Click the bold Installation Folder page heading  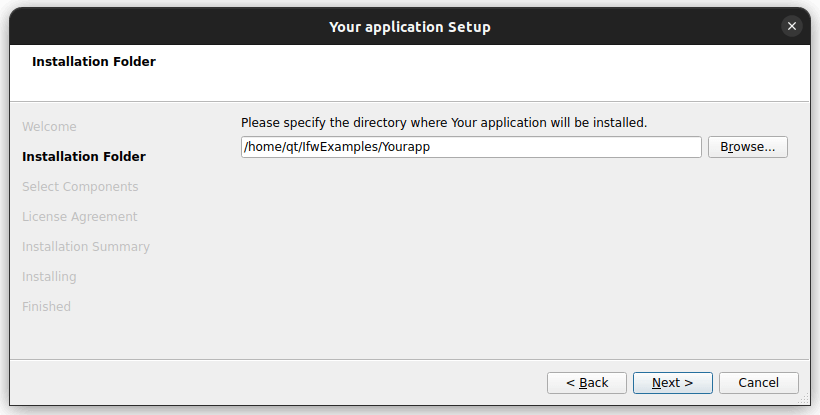(x=94, y=62)
